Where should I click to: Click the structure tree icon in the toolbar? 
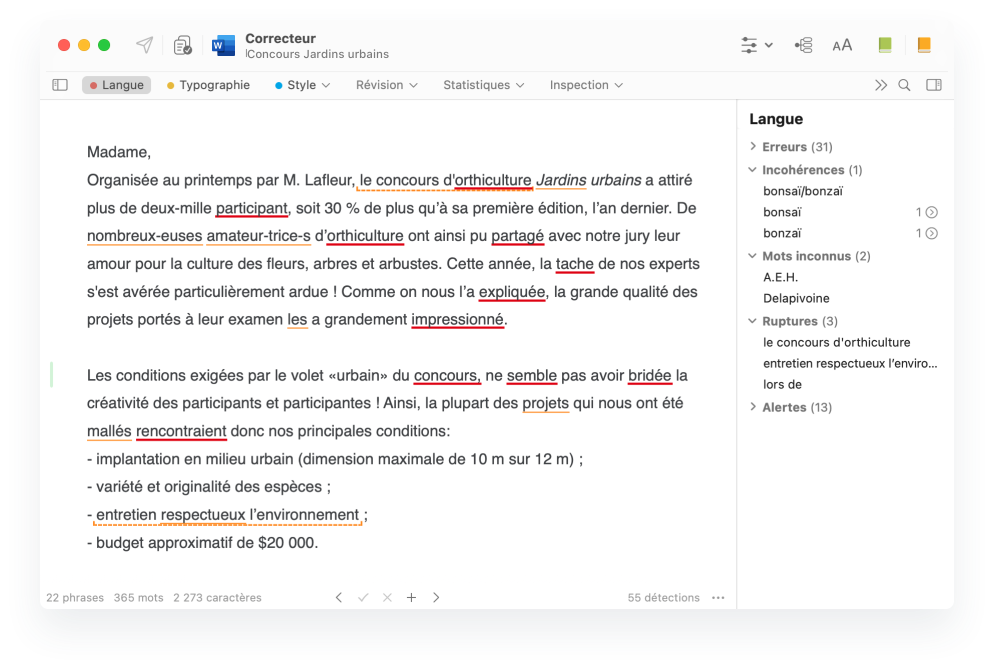coord(803,45)
